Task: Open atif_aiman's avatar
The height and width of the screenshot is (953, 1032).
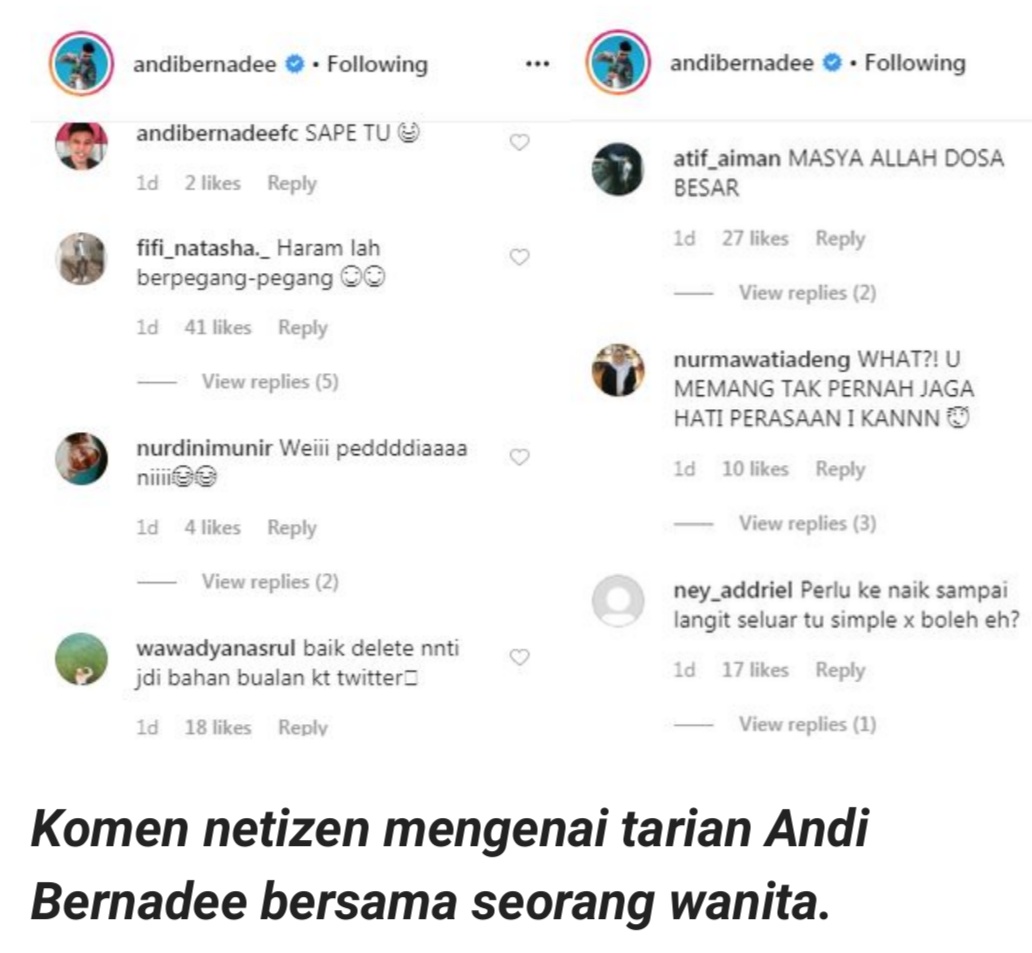Action: [x=617, y=169]
